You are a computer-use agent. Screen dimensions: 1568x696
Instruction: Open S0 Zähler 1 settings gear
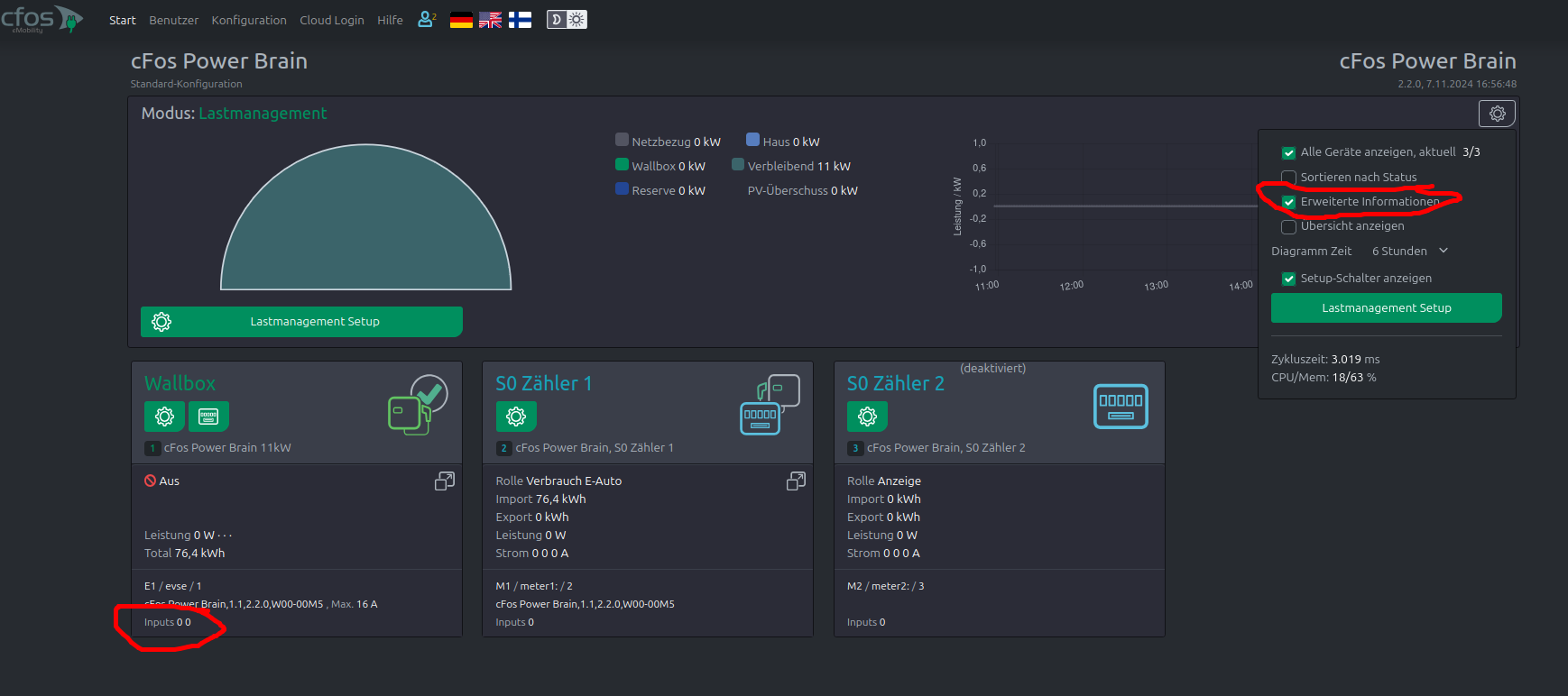click(516, 417)
